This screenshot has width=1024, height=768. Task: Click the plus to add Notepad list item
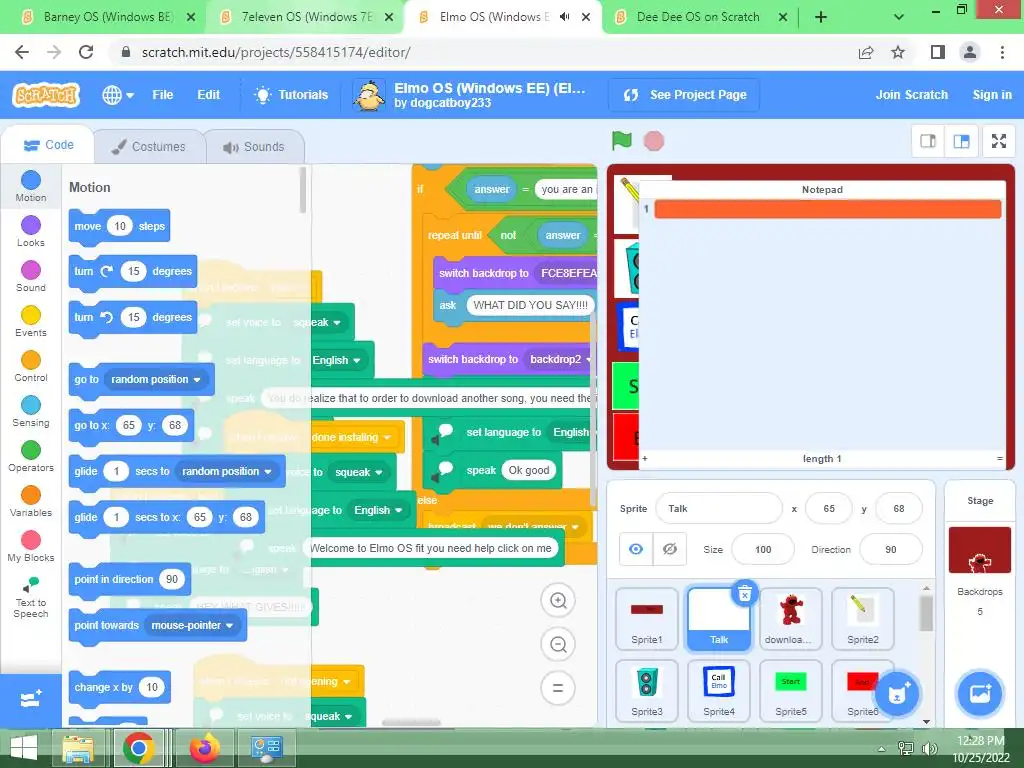point(645,458)
